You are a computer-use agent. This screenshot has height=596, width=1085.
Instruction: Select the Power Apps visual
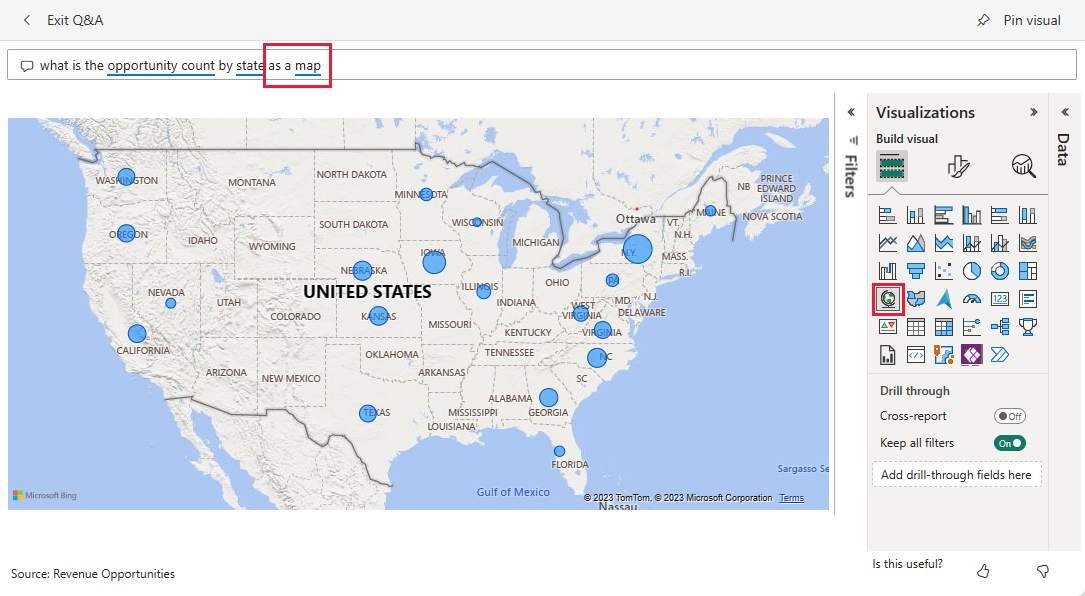[x=972, y=354]
